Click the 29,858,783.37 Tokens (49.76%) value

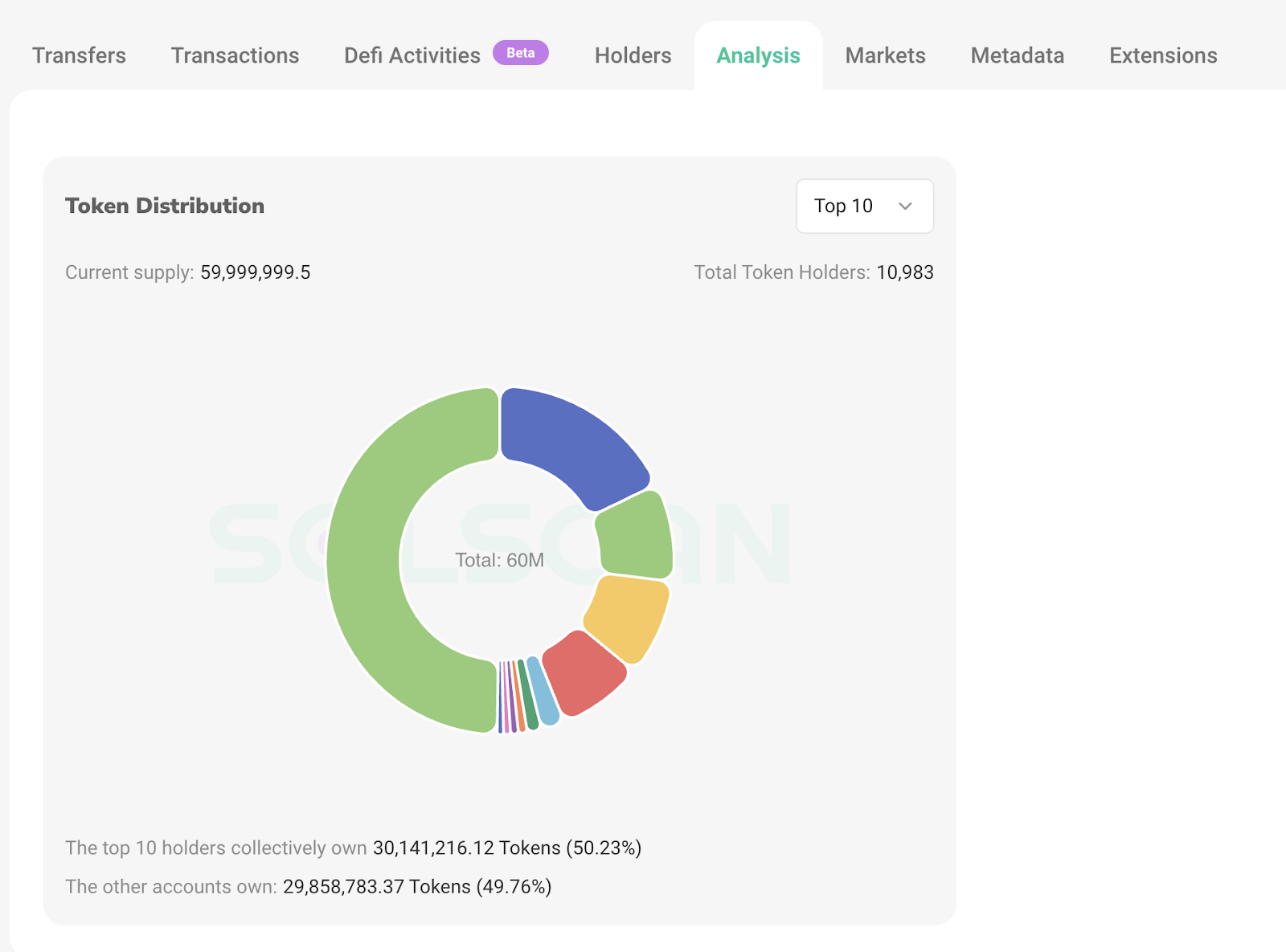click(x=417, y=886)
